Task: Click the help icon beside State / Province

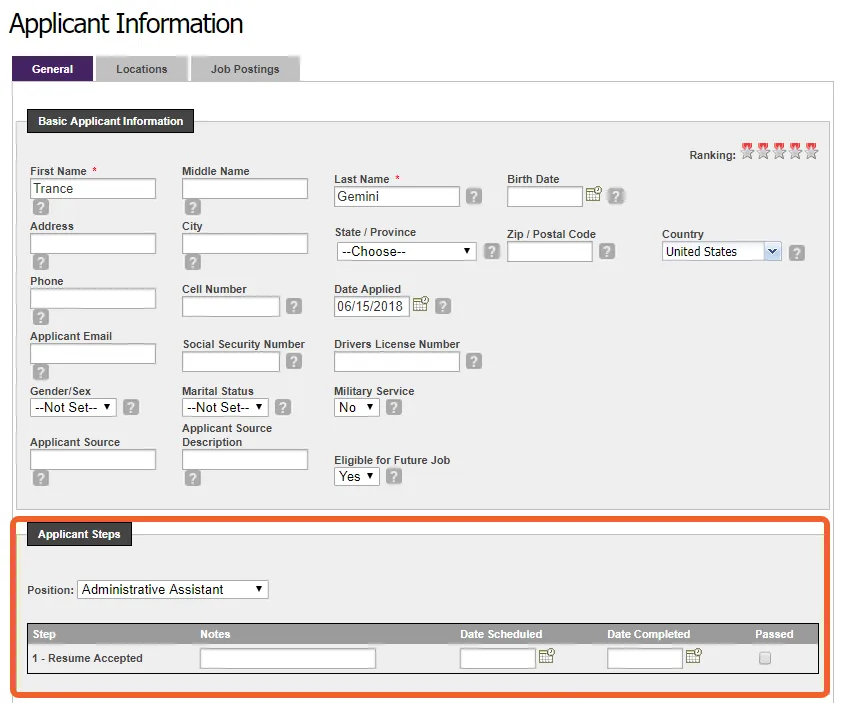Action: (491, 251)
